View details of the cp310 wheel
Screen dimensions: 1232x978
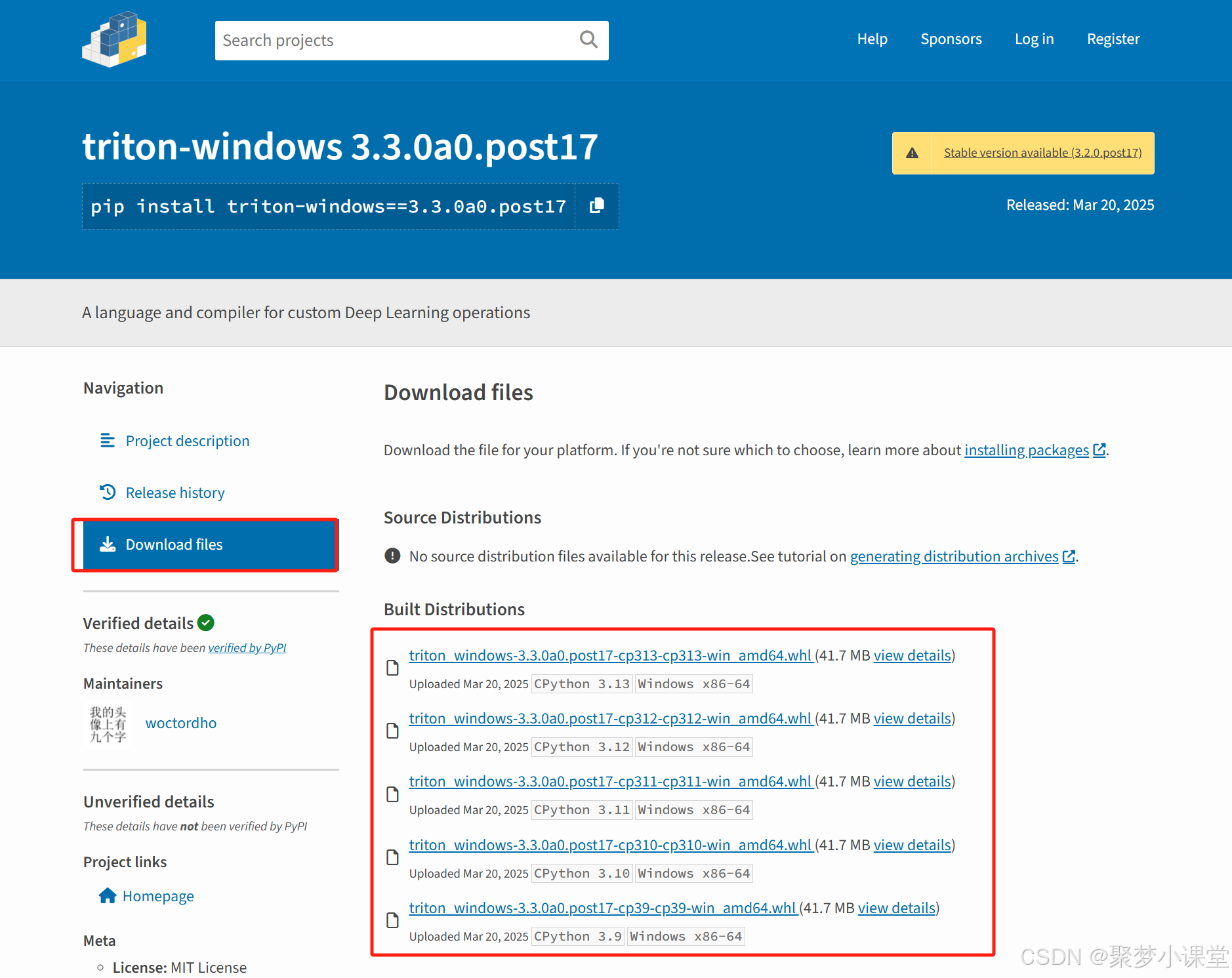[913, 845]
